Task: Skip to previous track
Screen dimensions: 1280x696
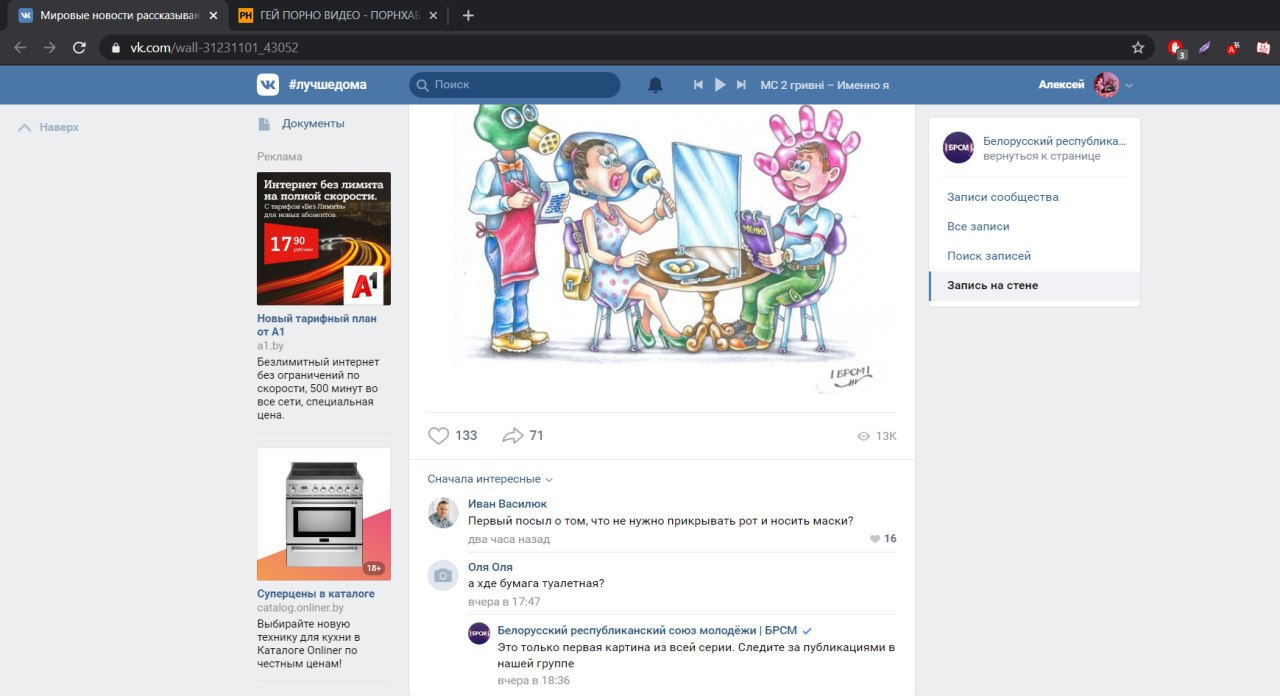Action: [x=699, y=85]
